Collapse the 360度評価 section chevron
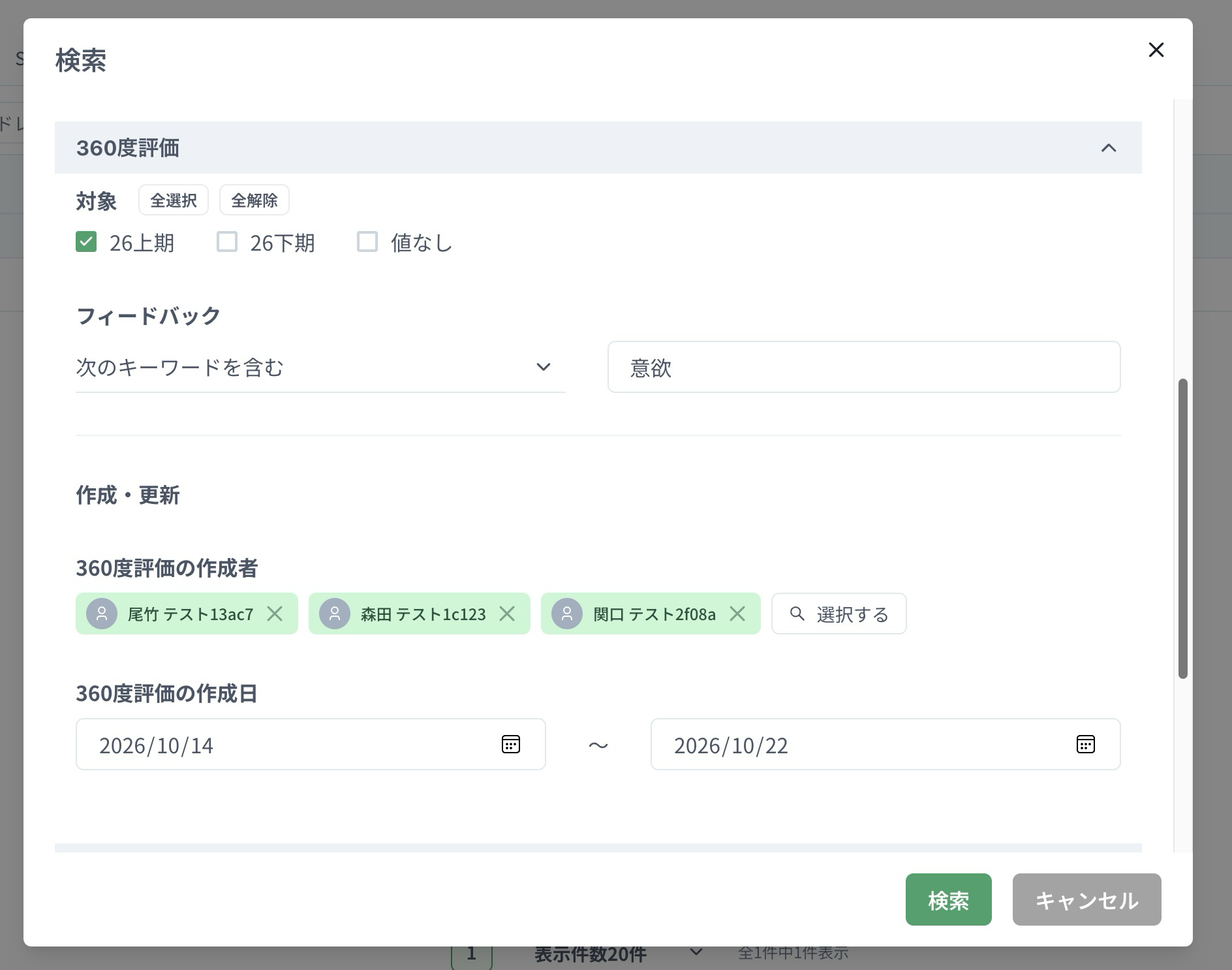This screenshot has height=970, width=1232. tap(1109, 148)
